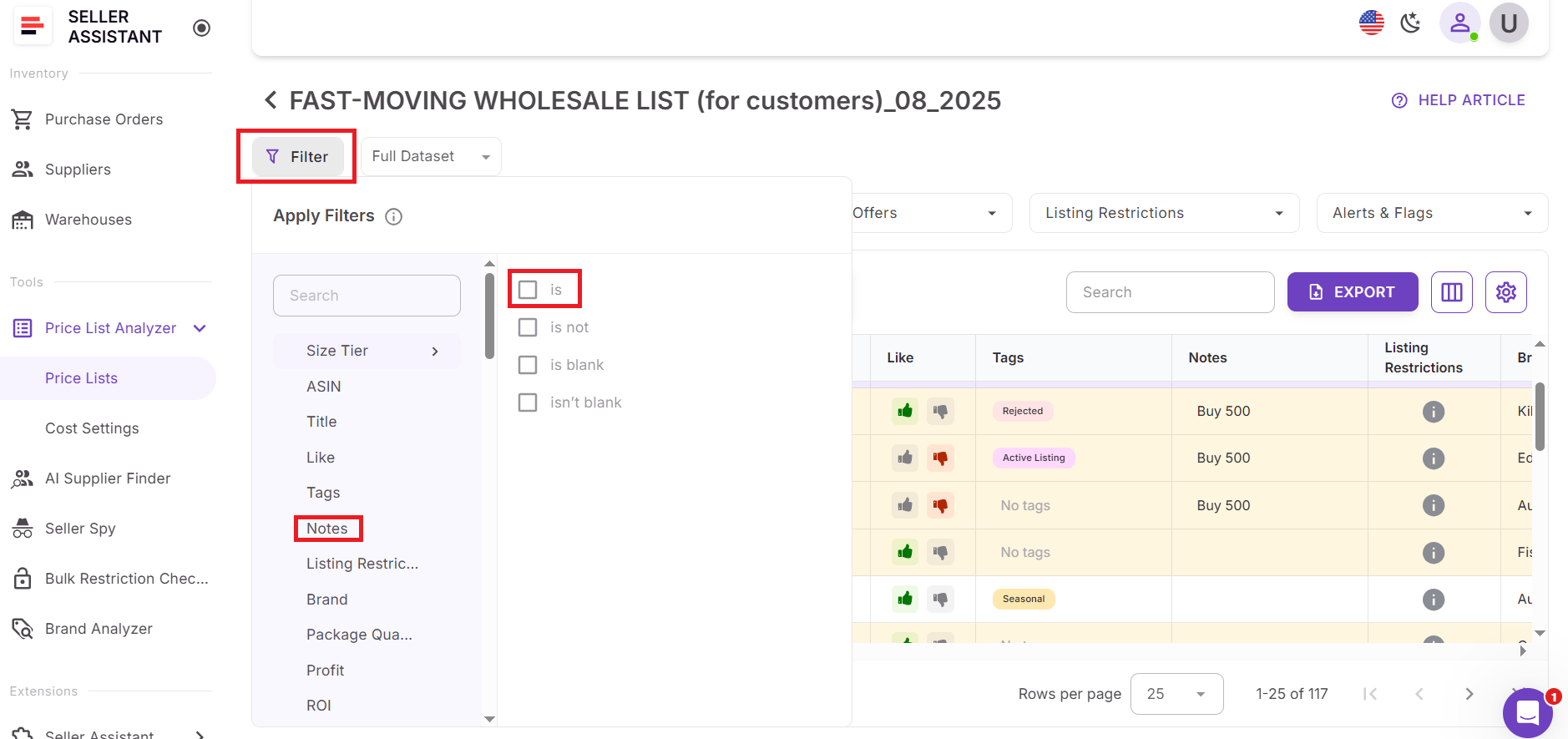
Task: Open the chat support bubble
Action: (x=1527, y=712)
